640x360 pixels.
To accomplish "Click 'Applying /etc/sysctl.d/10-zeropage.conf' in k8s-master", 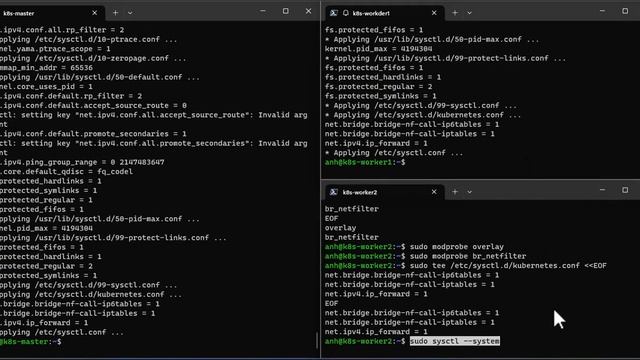I will click(x=93, y=58).
